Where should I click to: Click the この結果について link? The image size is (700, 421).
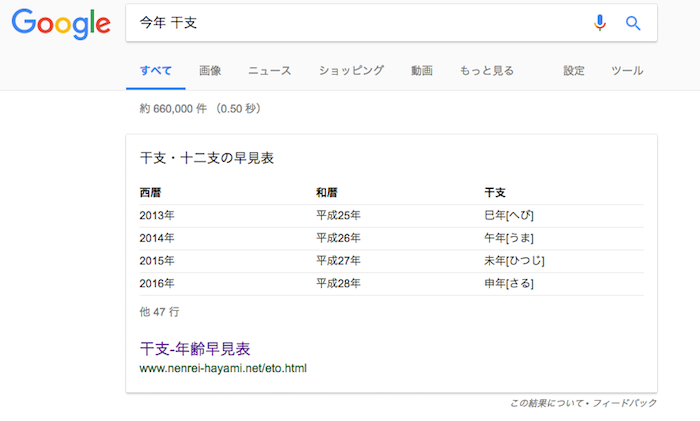550,403
